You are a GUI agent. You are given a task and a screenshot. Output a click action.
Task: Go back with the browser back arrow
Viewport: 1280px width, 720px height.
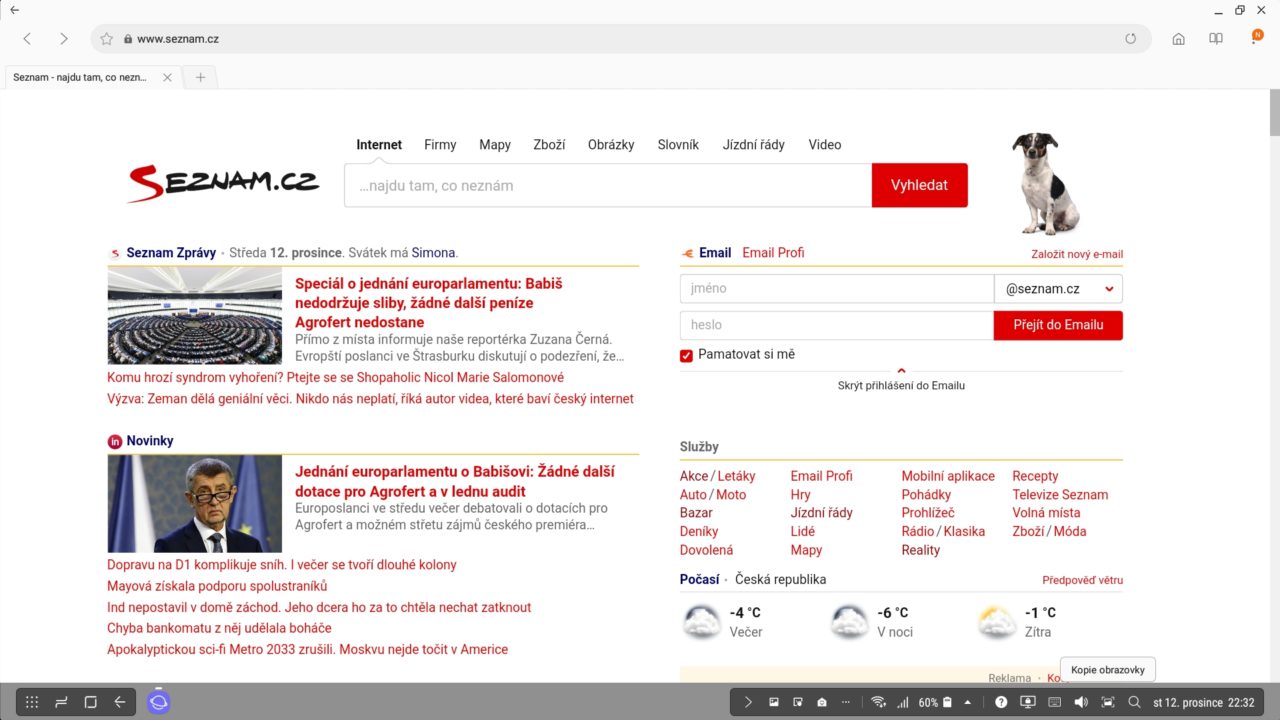[x=27, y=39]
